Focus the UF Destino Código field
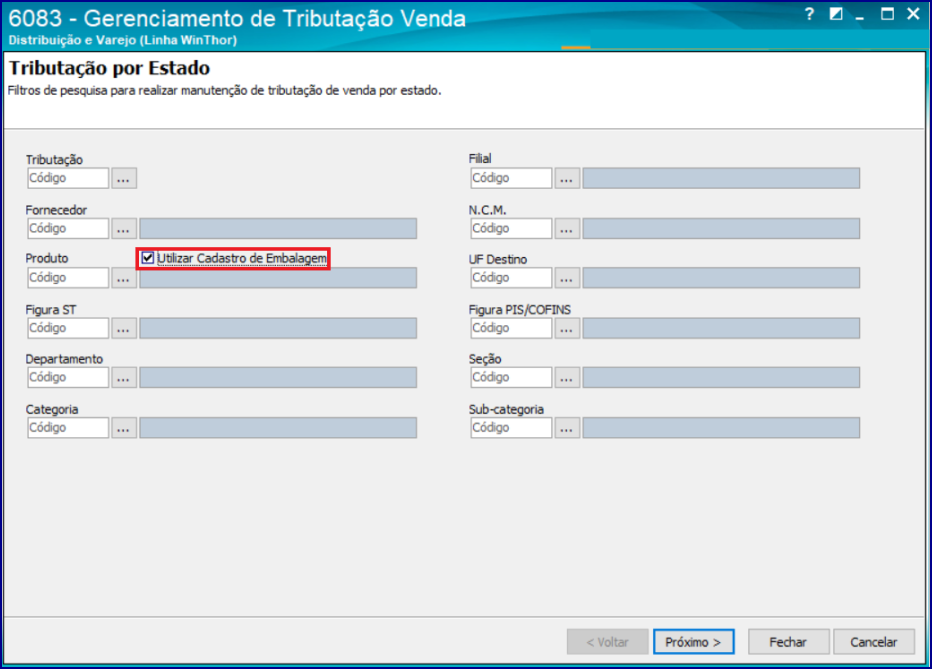 pos(511,278)
